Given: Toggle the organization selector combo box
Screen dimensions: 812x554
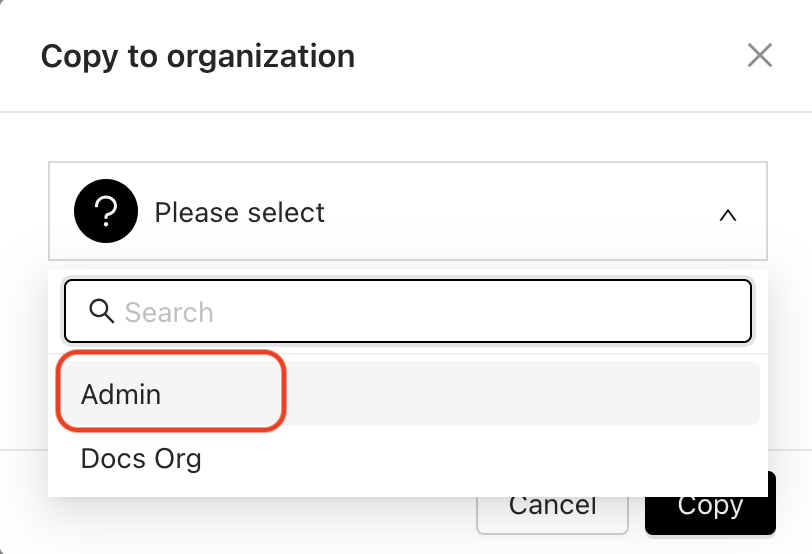Looking at the screenshot, I should [408, 212].
